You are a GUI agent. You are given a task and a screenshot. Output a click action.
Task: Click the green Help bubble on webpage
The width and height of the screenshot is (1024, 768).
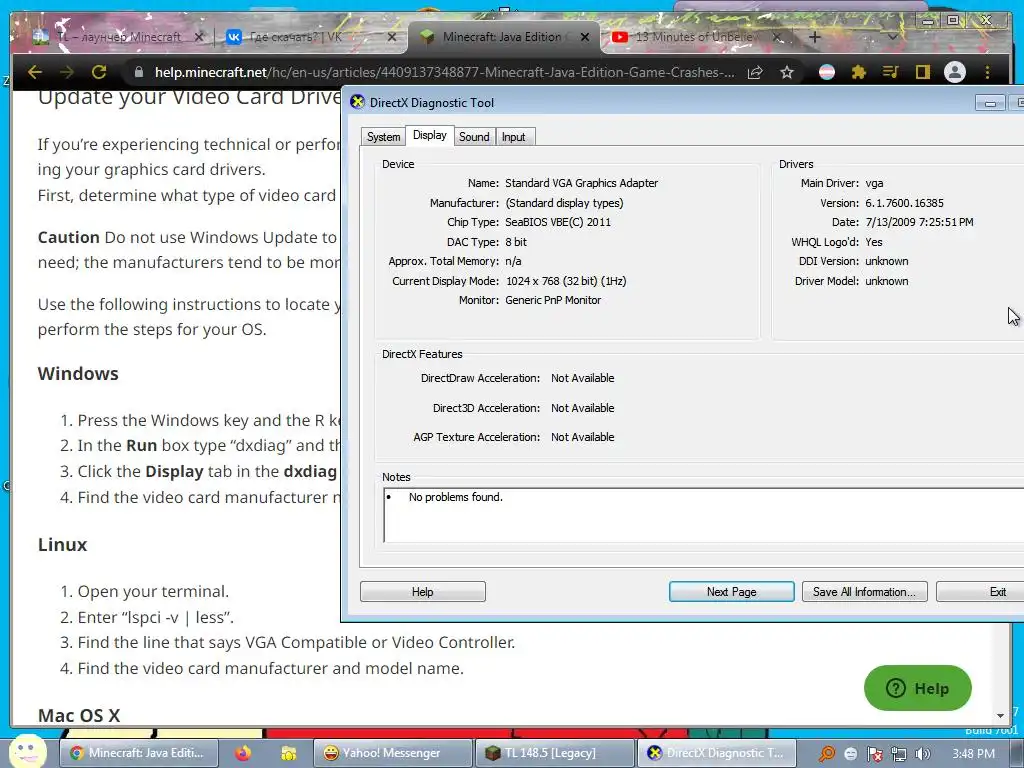[x=918, y=688]
